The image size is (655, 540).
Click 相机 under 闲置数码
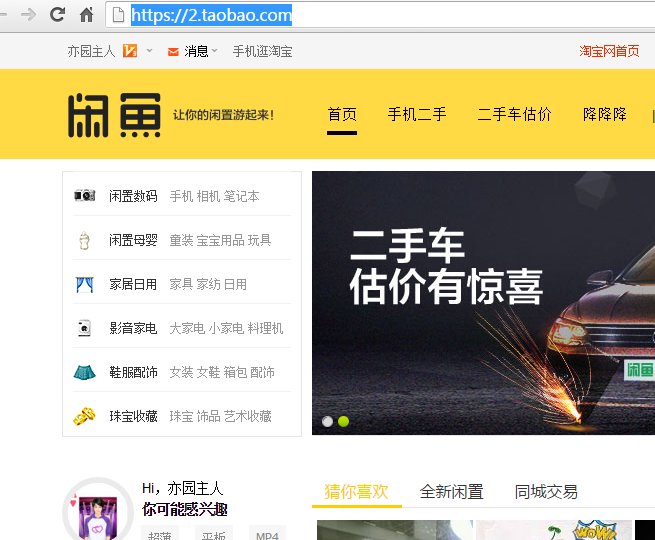click(208, 196)
